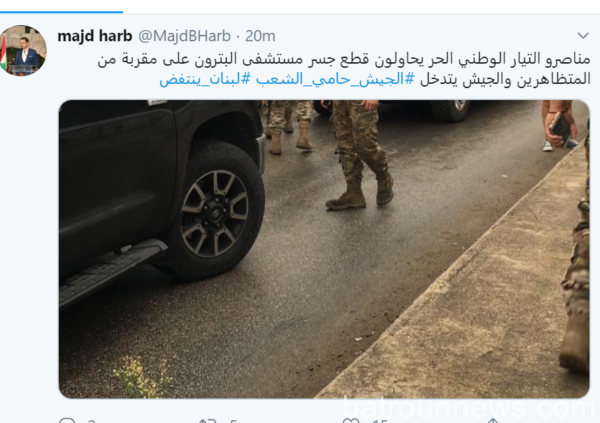The image size is (600, 423).
Task: Click the batrounnews.com watermark
Action: click(x=469, y=407)
